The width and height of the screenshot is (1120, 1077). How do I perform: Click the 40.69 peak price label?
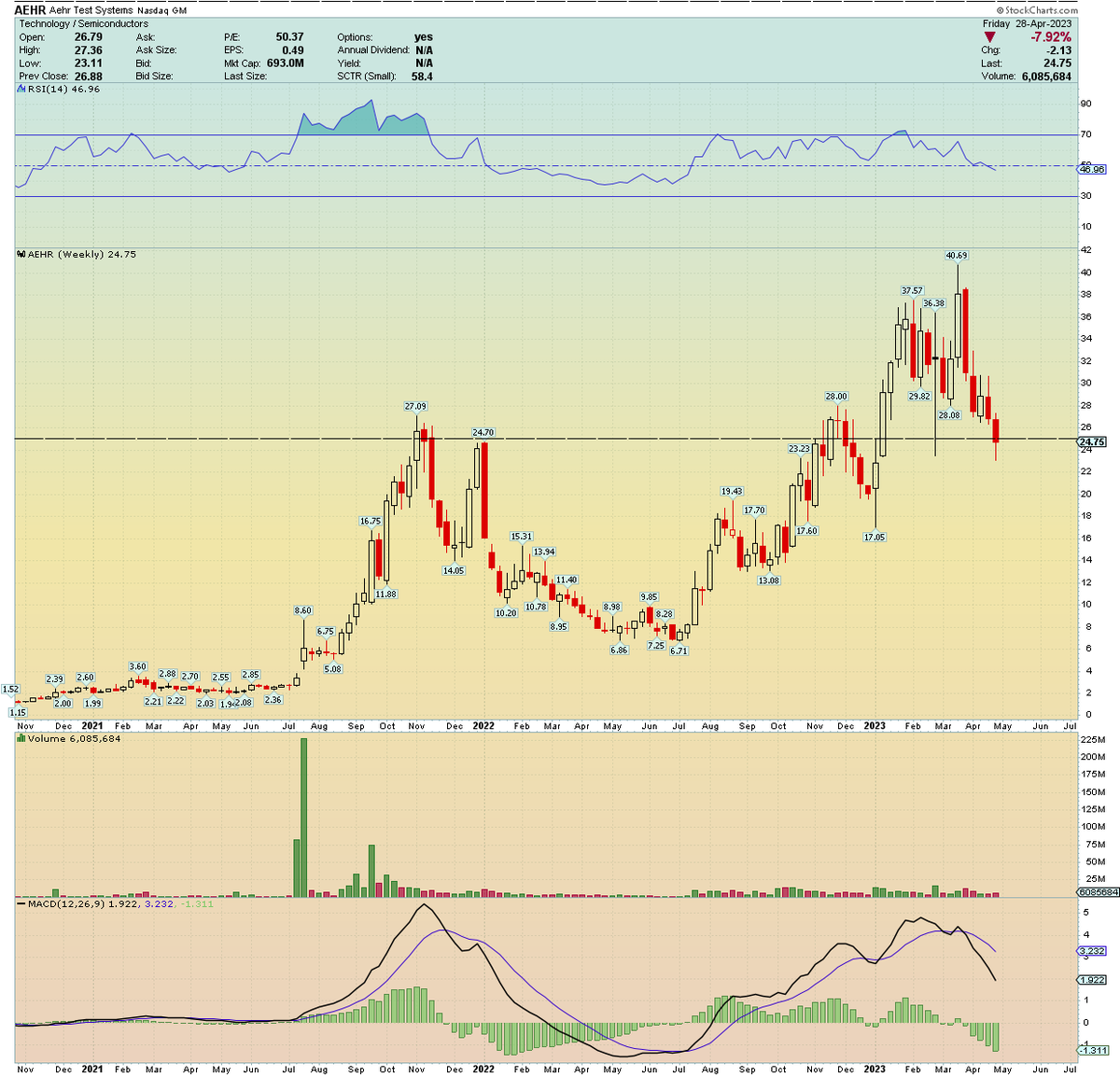pyautogui.click(x=957, y=256)
